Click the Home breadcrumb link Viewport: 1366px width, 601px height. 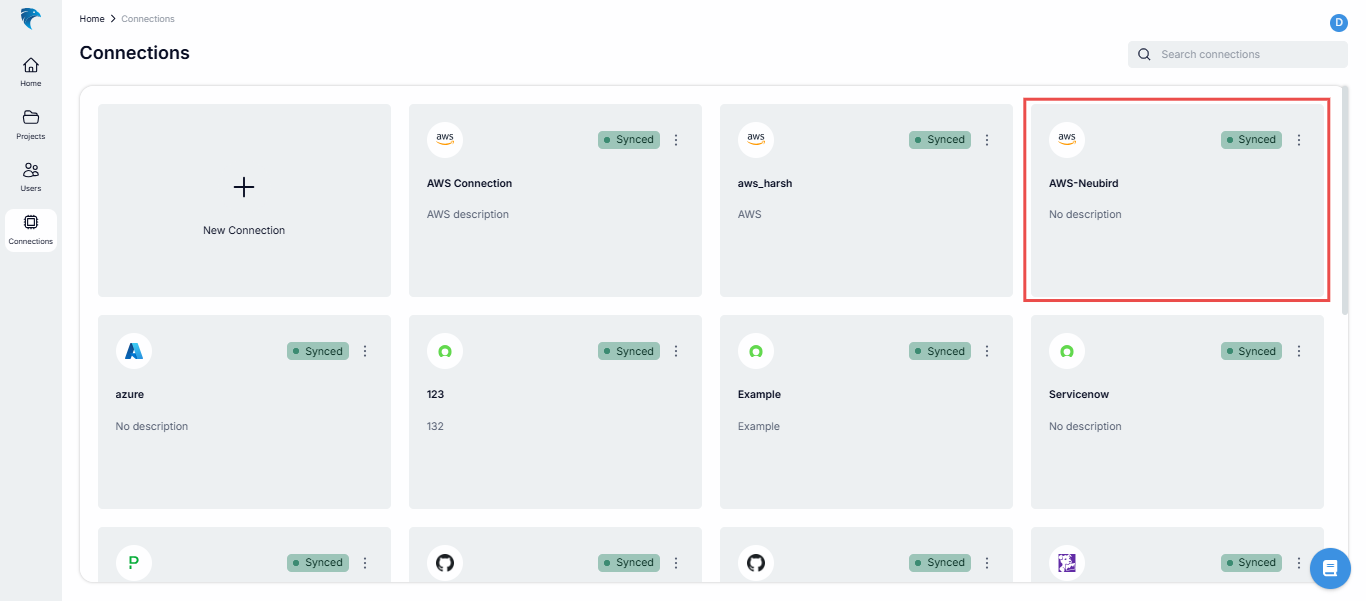pos(92,19)
